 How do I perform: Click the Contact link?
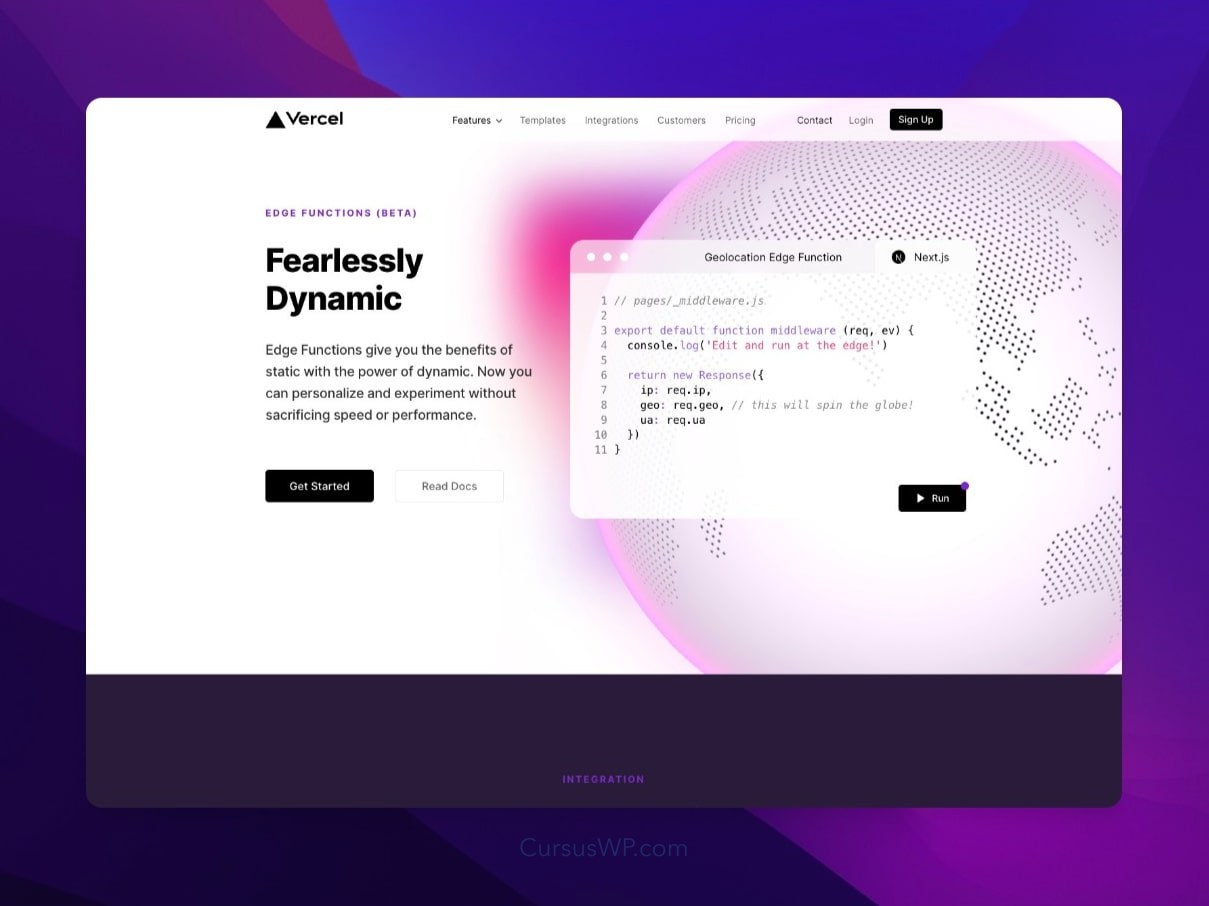point(814,120)
